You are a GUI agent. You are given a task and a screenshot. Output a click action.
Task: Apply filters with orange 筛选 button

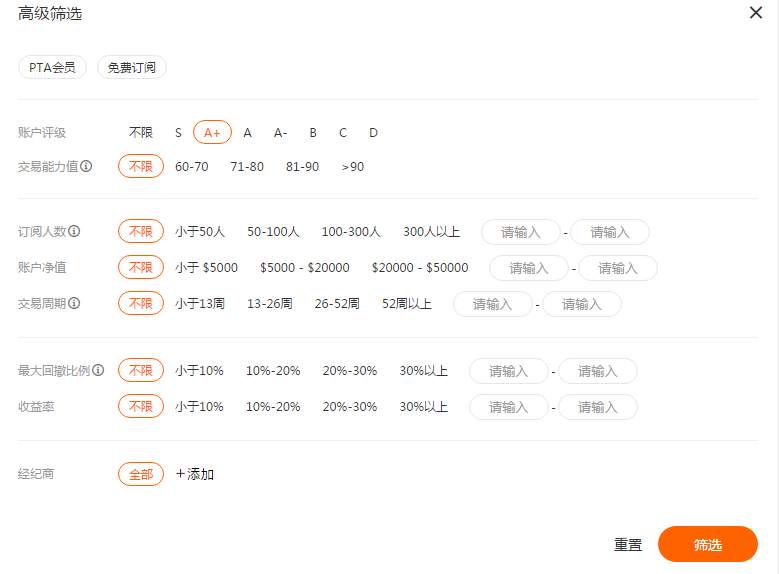[707, 545]
